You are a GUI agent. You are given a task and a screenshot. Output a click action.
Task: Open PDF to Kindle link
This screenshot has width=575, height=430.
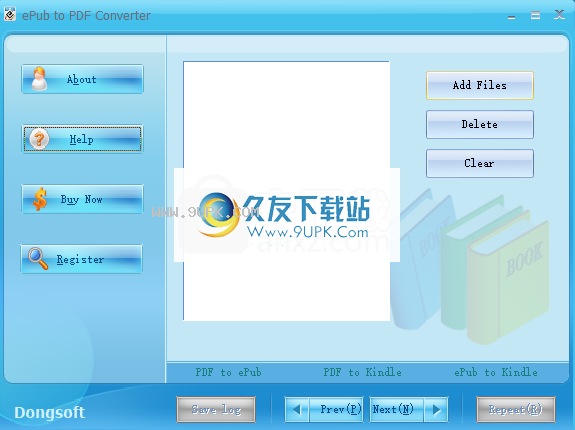click(362, 372)
